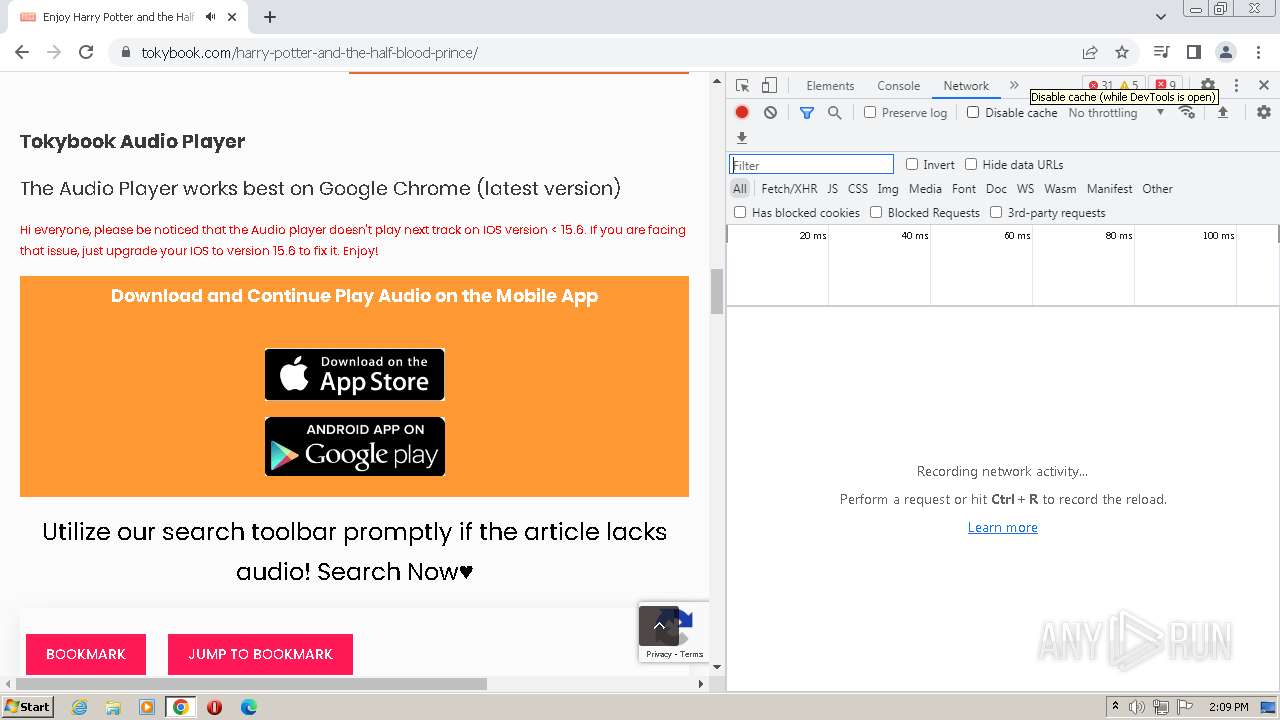Open the tab search dropdown arrow
The image size is (1280, 720).
tap(1160, 17)
